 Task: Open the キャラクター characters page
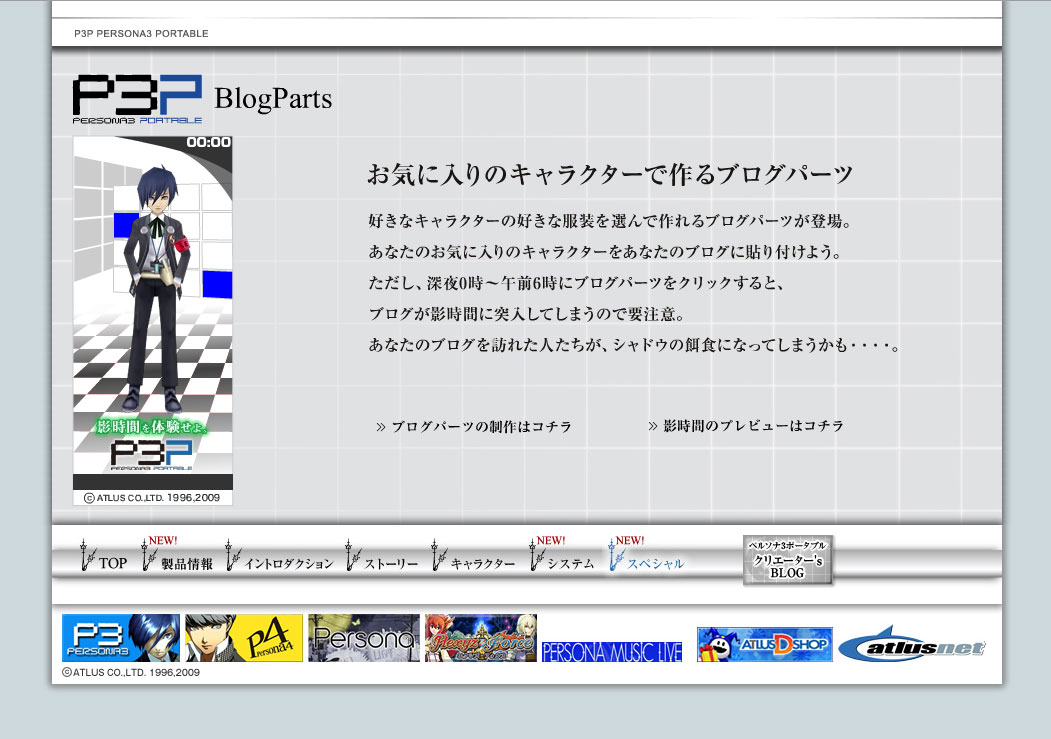(x=483, y=564)
